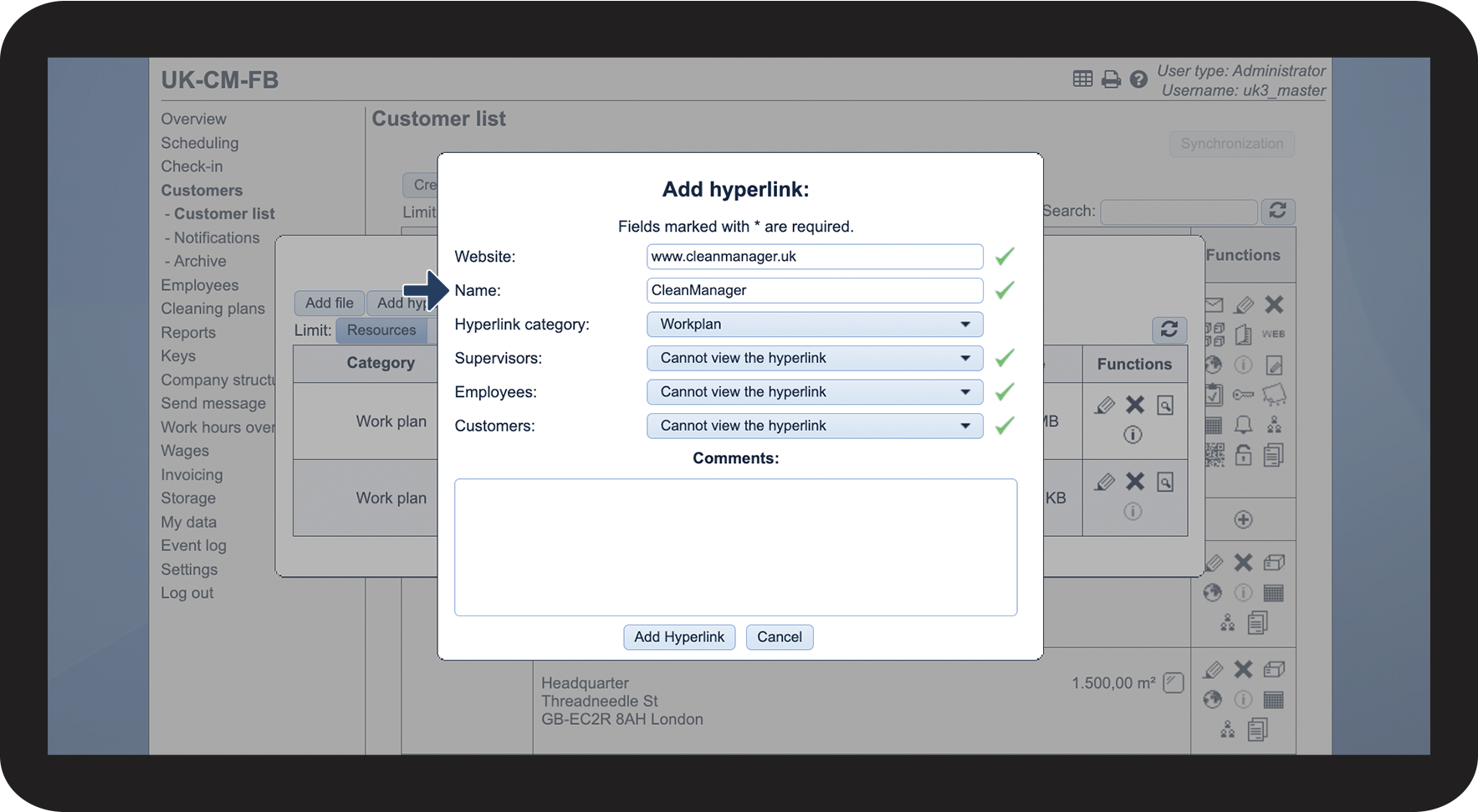Click into the Comments text area
This screenshot has width=1478, height=812.
[x=735, y=548]
